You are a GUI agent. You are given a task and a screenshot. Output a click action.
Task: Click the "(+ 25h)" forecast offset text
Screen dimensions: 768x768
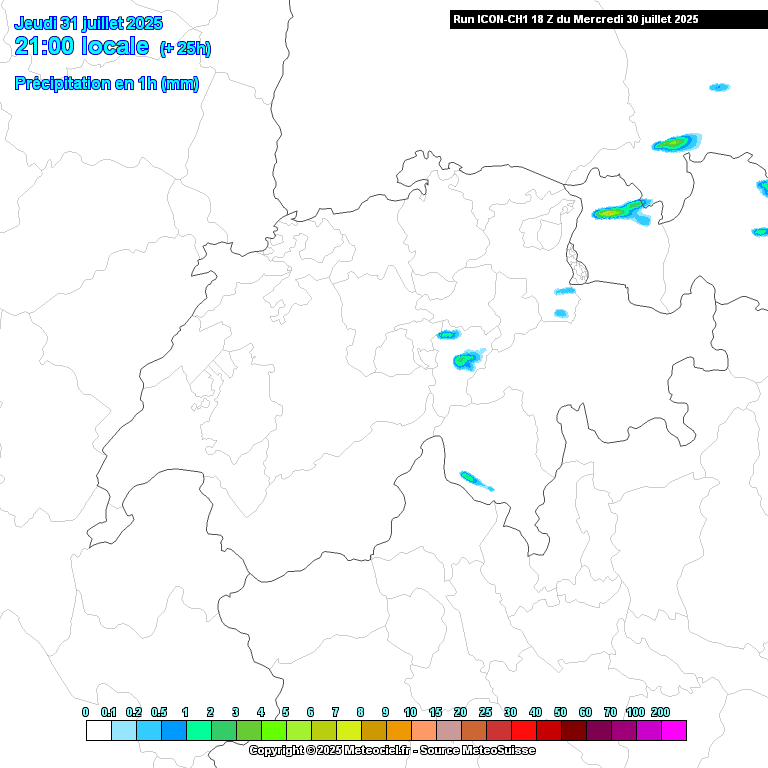[x=185, y=48]
